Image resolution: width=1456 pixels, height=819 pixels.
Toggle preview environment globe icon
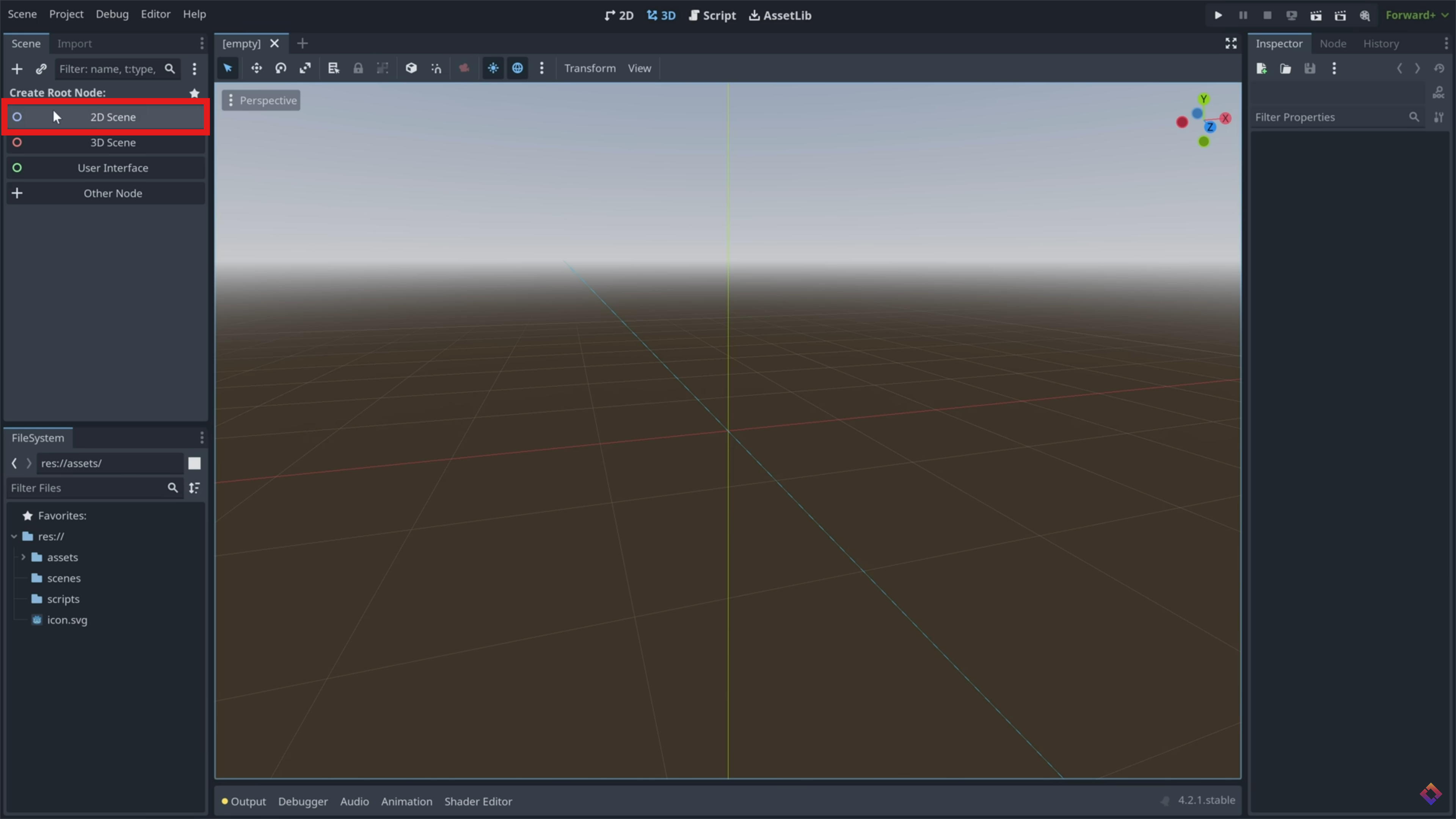[517, 68]
